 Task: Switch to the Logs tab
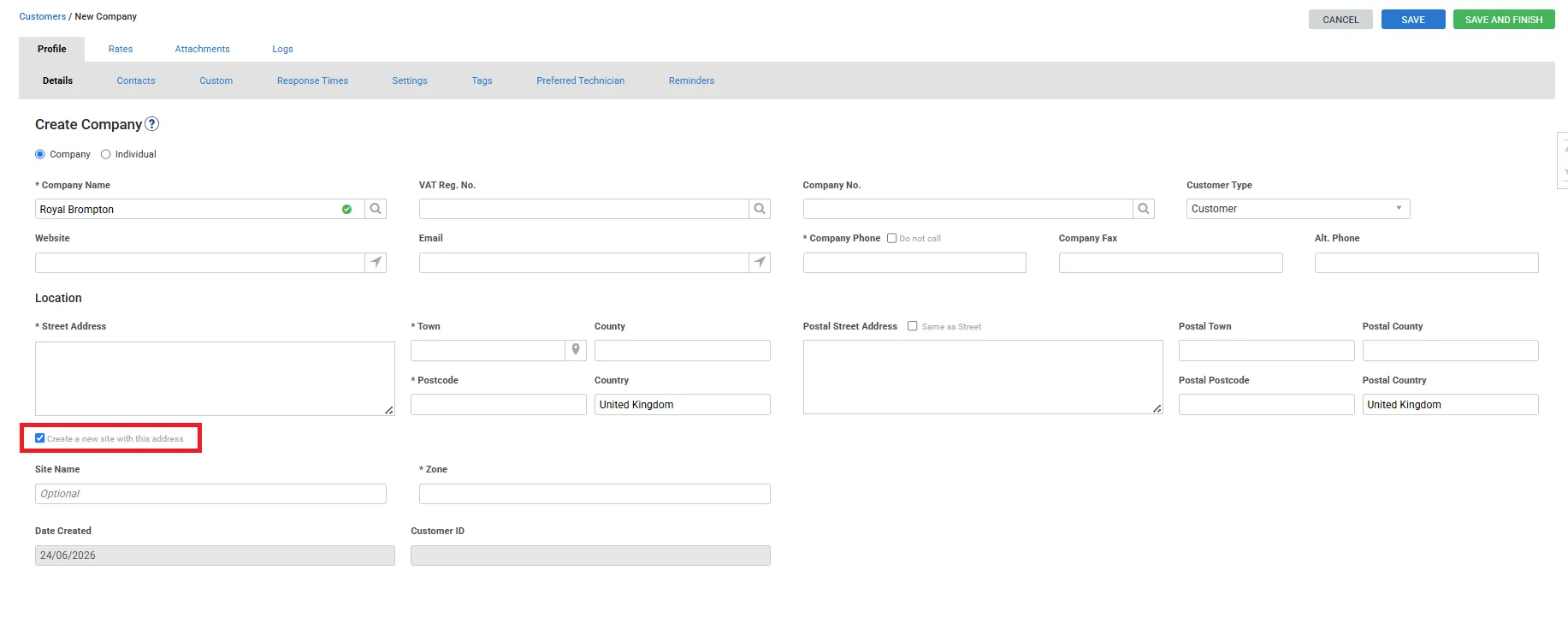tap(282, 49)
